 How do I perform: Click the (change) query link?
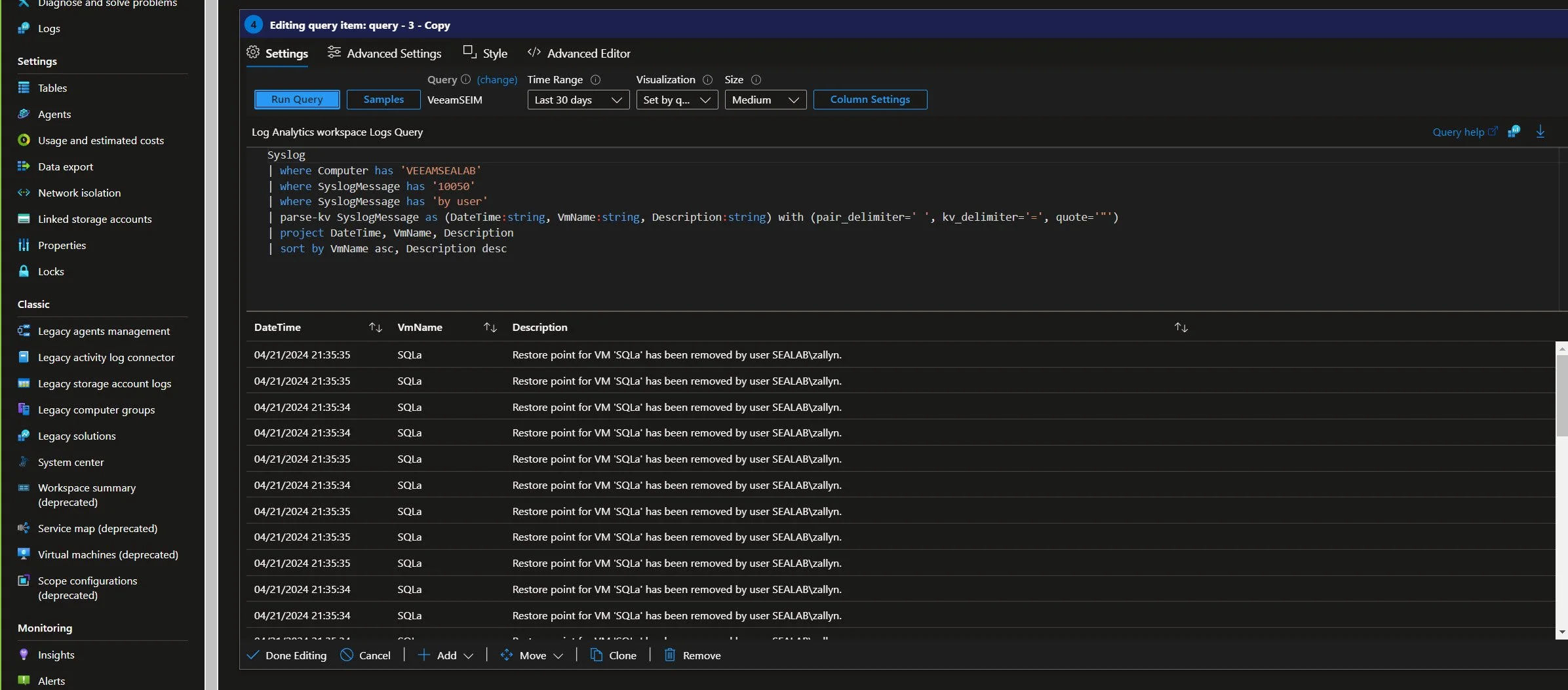(x=497, y=79)
